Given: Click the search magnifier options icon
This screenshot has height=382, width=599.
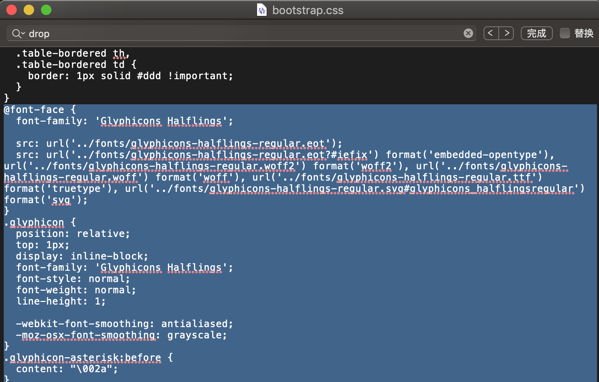Looking at the screenshot, I should tap(18, 34).
